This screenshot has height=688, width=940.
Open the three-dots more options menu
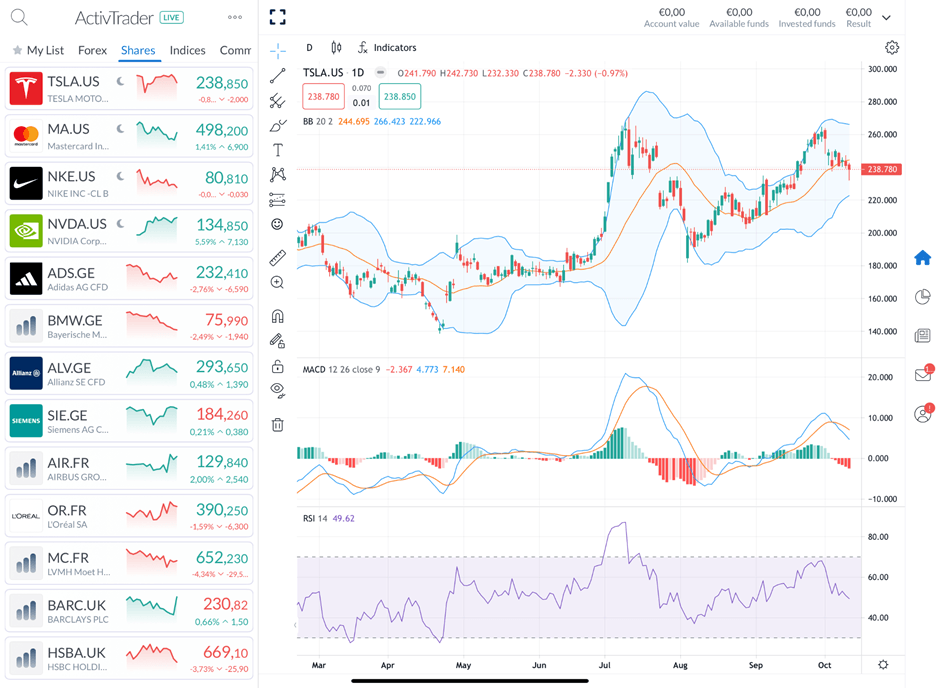pyautogui.click(x=235, y=17)
